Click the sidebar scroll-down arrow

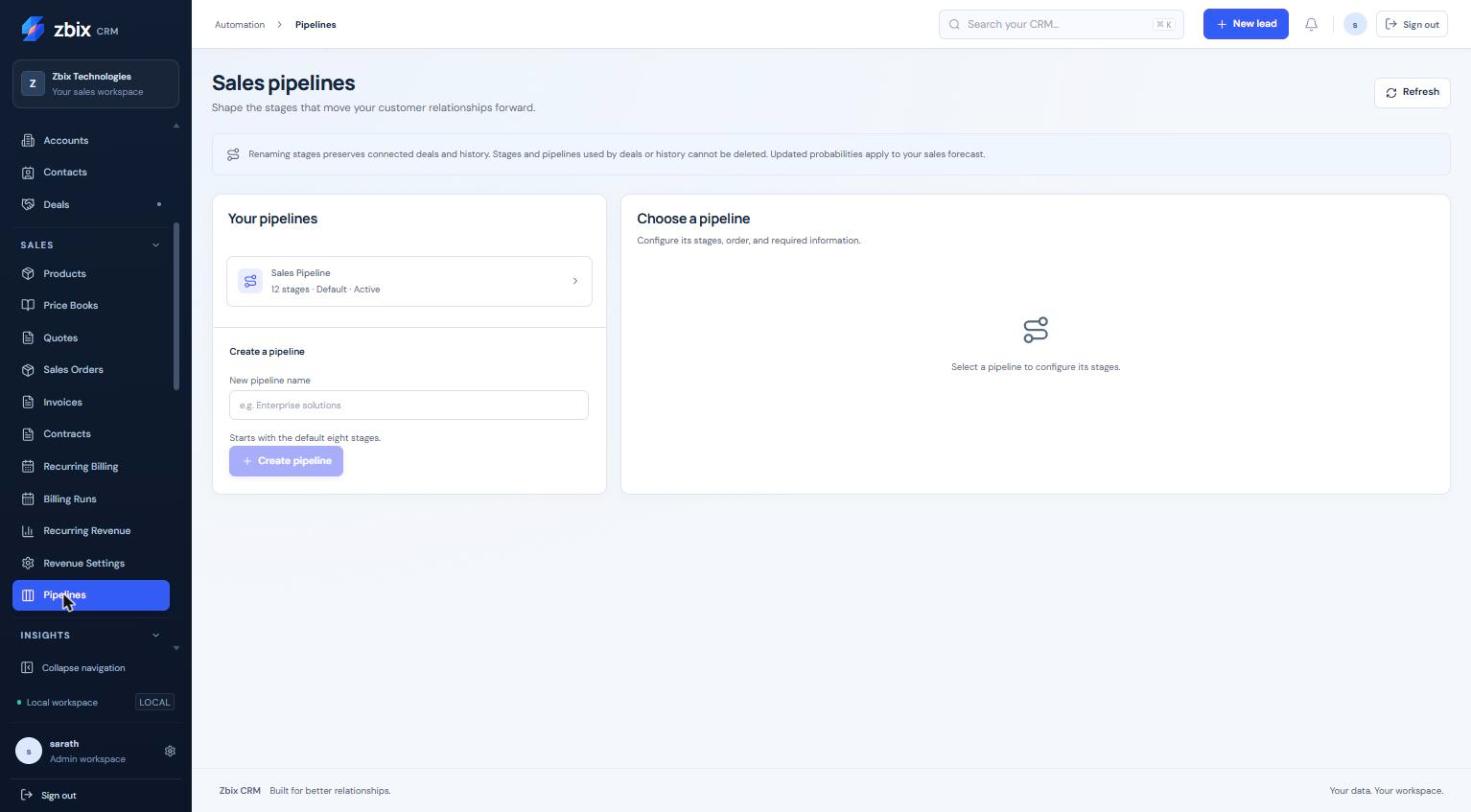coord(177,648)
